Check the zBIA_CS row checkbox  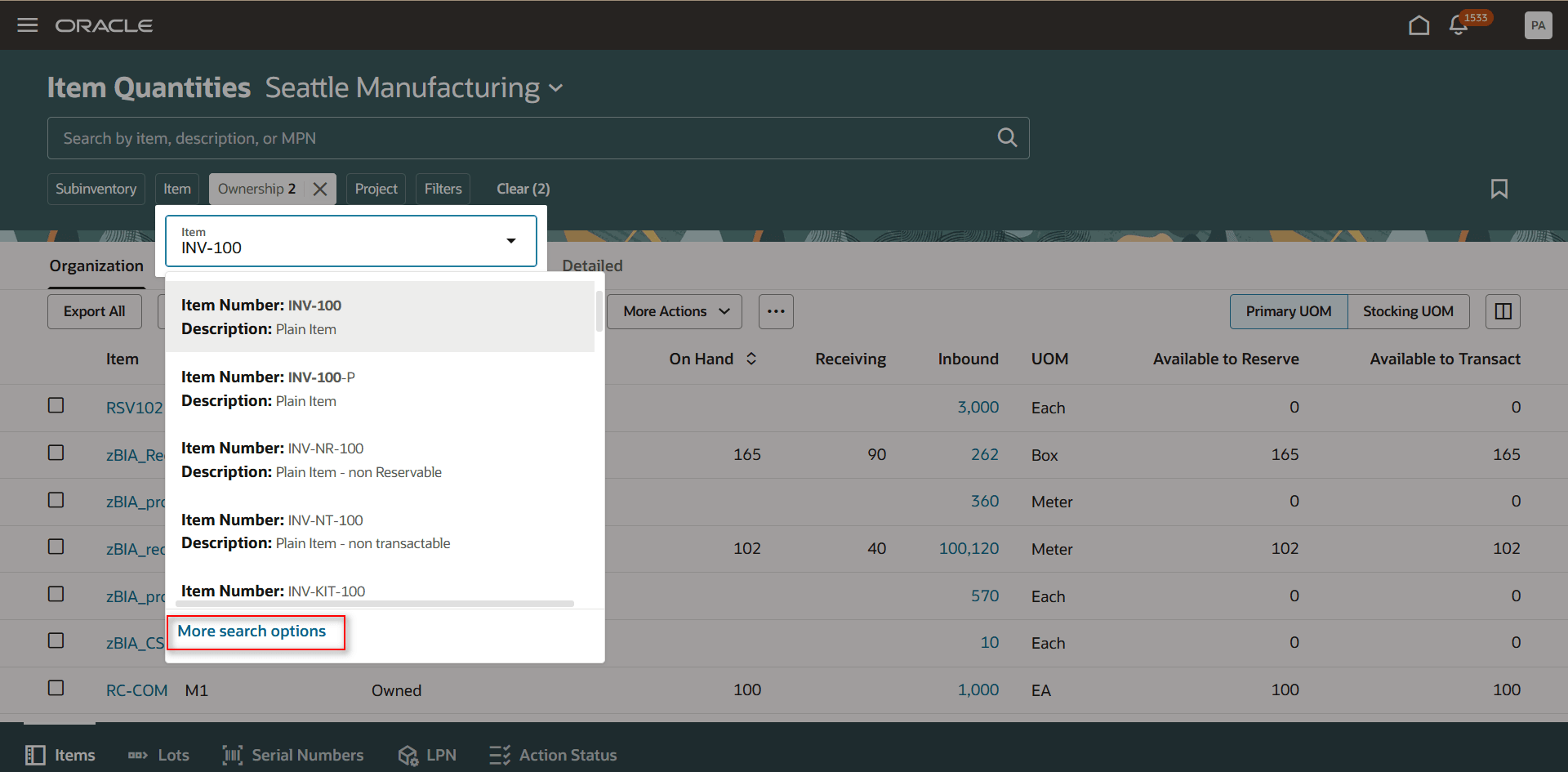pyautogui.click(x=56, y=640)
